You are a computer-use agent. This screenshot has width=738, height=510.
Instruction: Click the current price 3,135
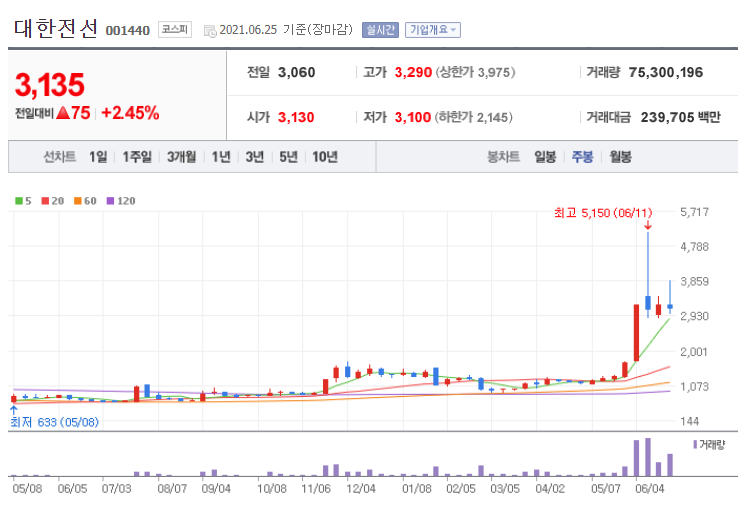coord(50,85)
